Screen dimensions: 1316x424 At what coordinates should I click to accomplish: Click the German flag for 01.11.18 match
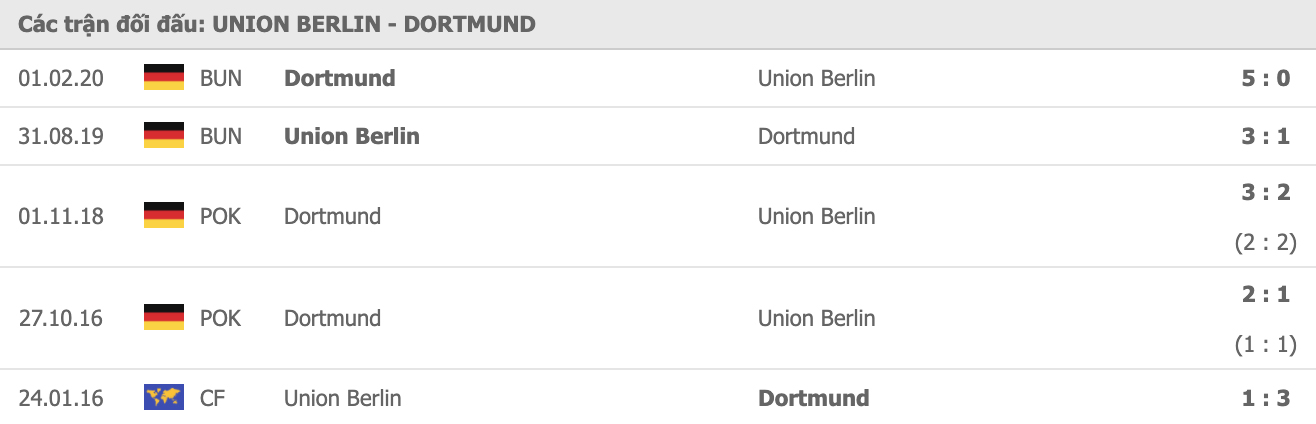click(164, 216)
